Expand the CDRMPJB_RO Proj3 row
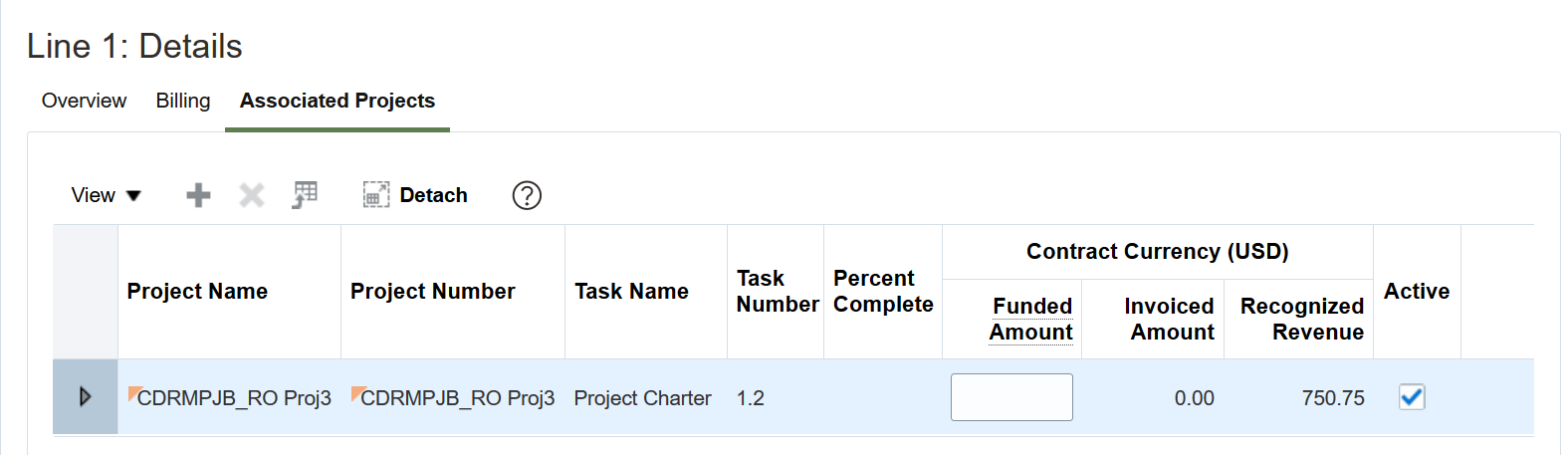This screenshot has height=455, width=1568. pos(85,396)
